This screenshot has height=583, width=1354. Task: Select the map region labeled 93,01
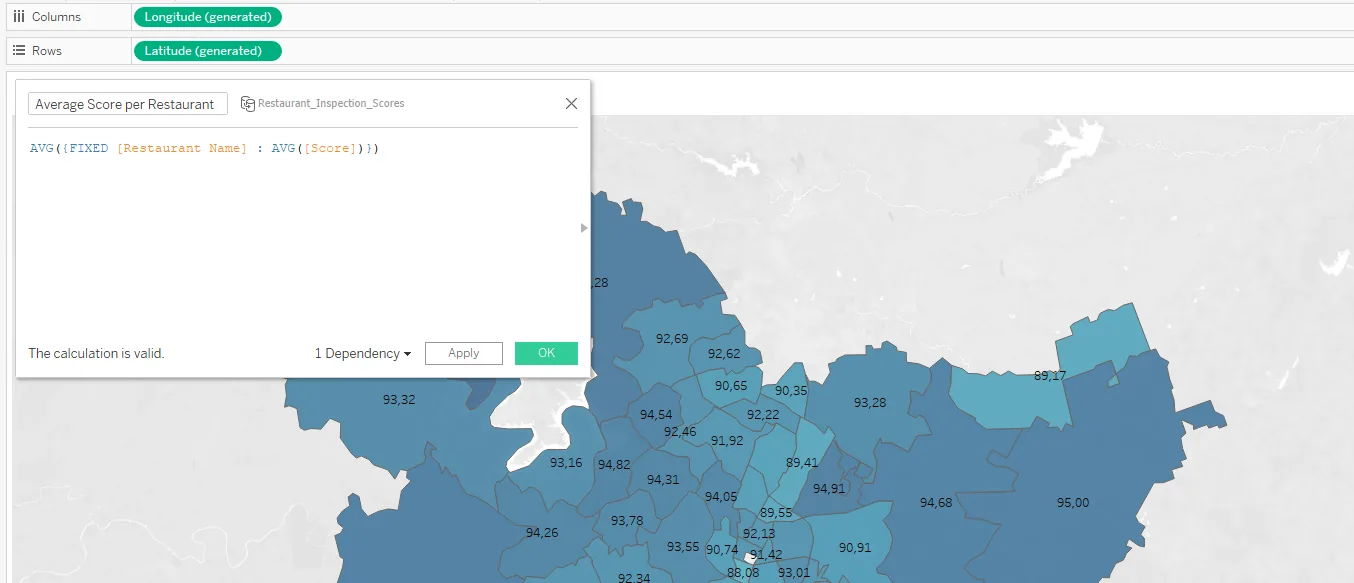click(x=794, y=573)
